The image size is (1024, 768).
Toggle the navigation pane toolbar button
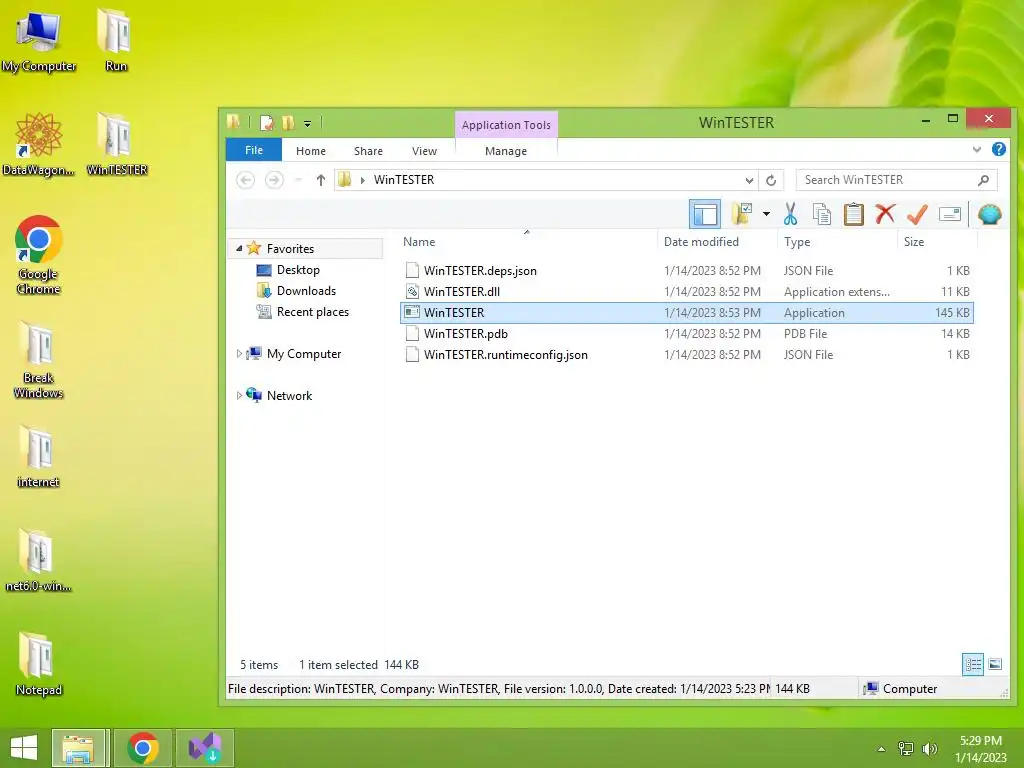coord(705,214)
